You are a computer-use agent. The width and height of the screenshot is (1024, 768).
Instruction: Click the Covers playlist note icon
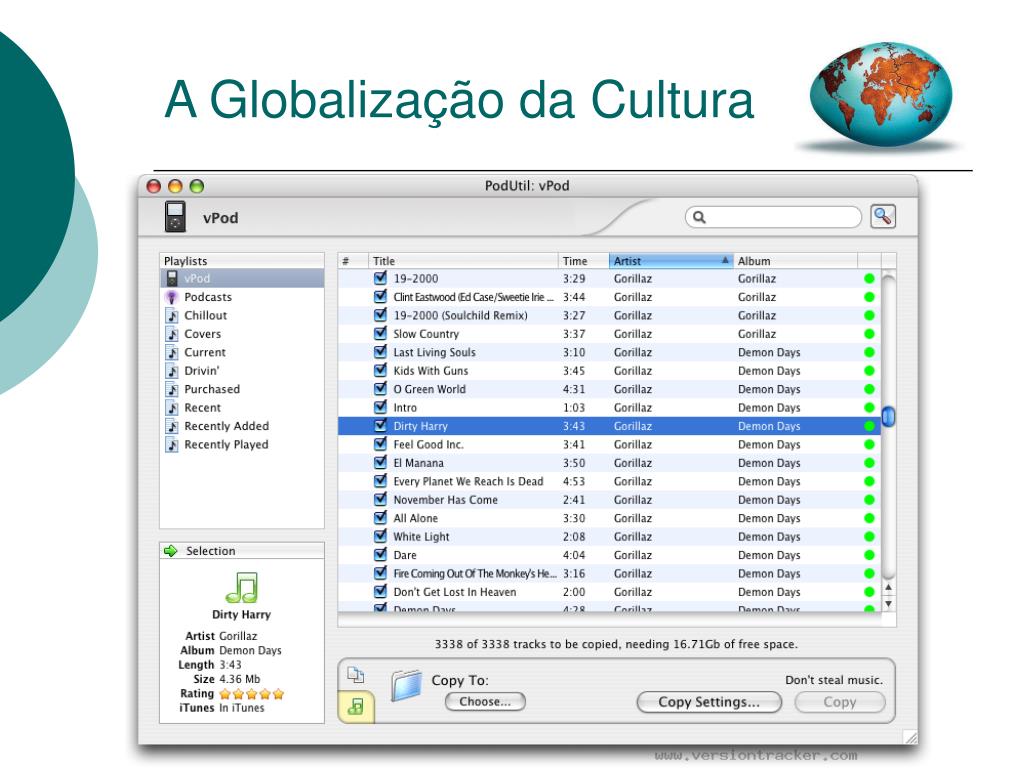[x=172, y=334]
